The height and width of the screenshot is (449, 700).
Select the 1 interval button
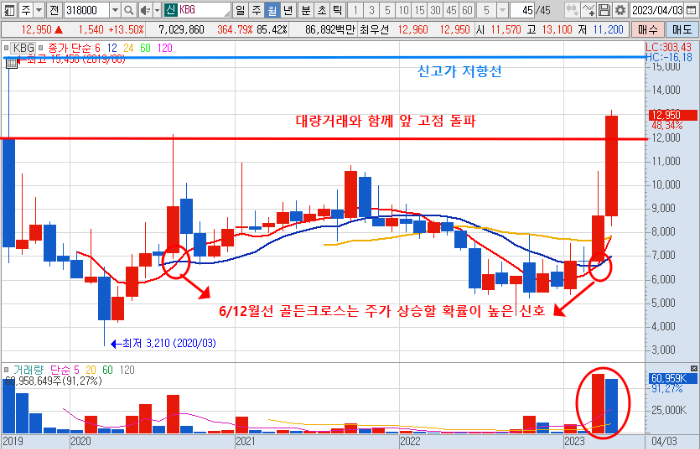point(355,10)
